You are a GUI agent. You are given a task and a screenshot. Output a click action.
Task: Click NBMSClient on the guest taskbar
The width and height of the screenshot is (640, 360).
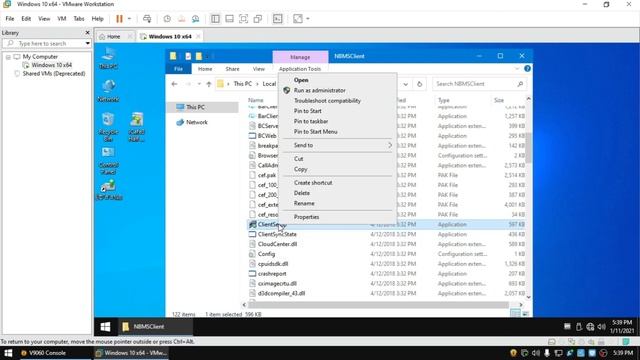coord(155,327)
